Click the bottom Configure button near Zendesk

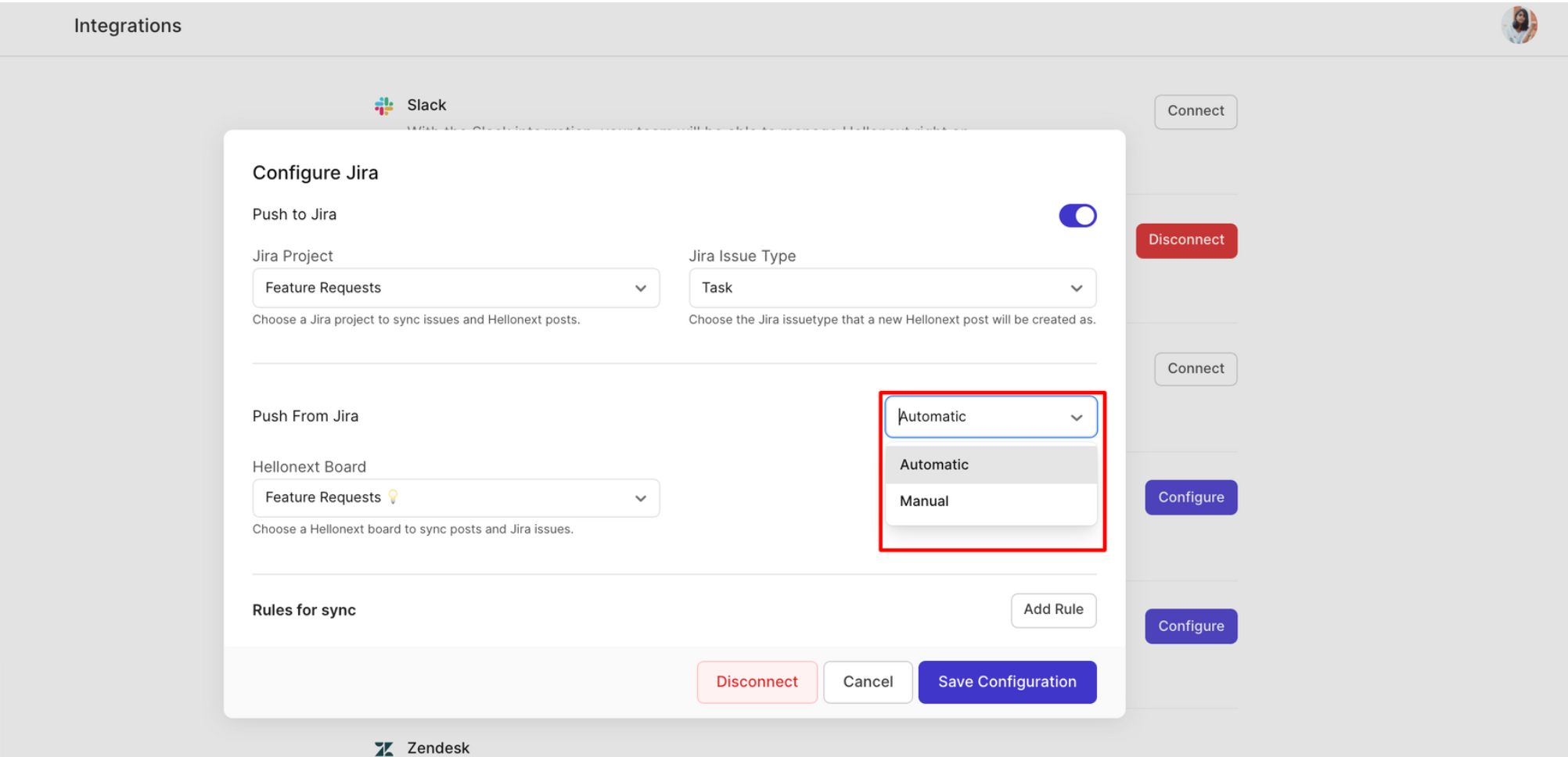pyautogui.click(x=1190, y=626)
